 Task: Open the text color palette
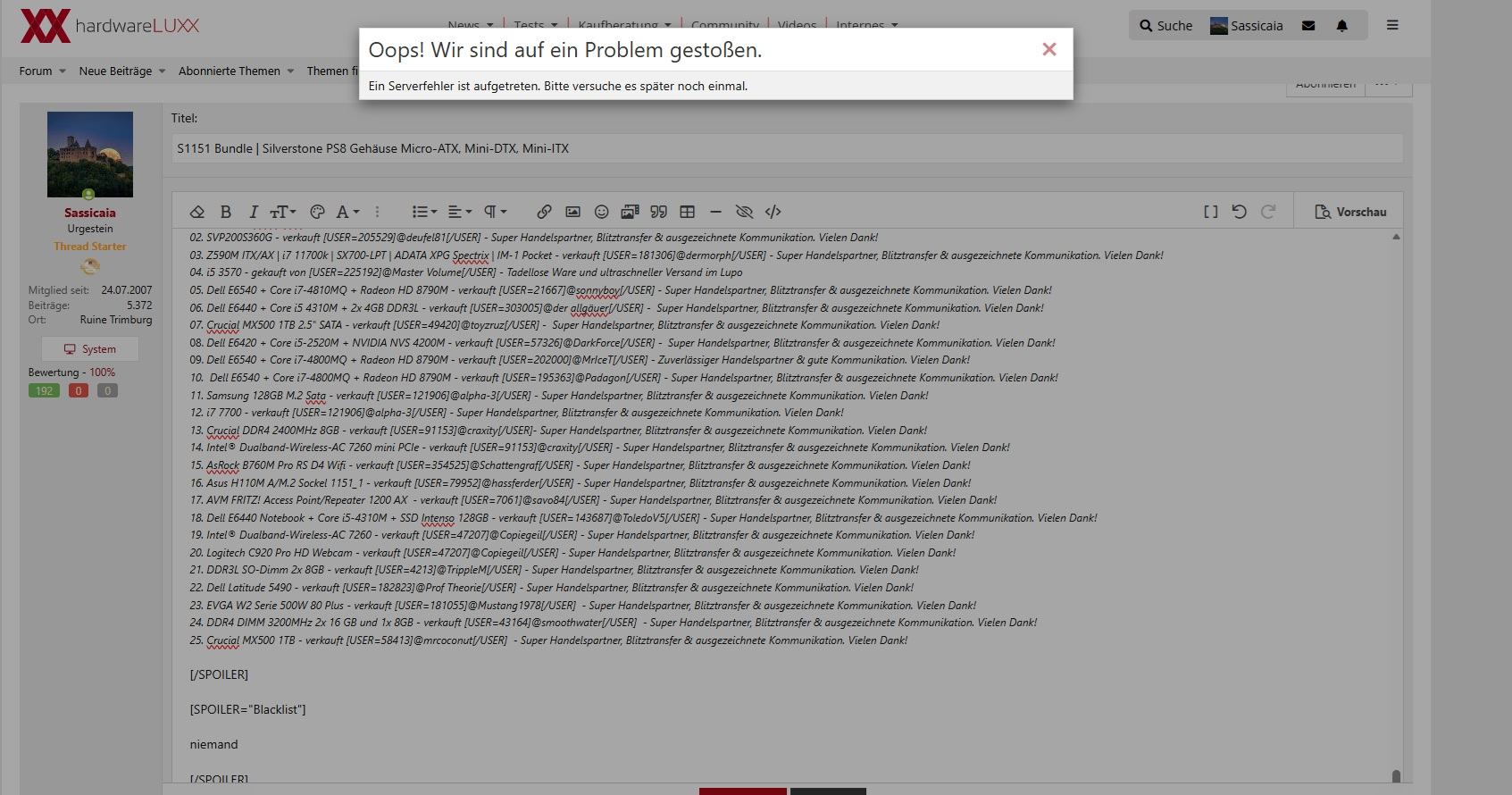317,212
